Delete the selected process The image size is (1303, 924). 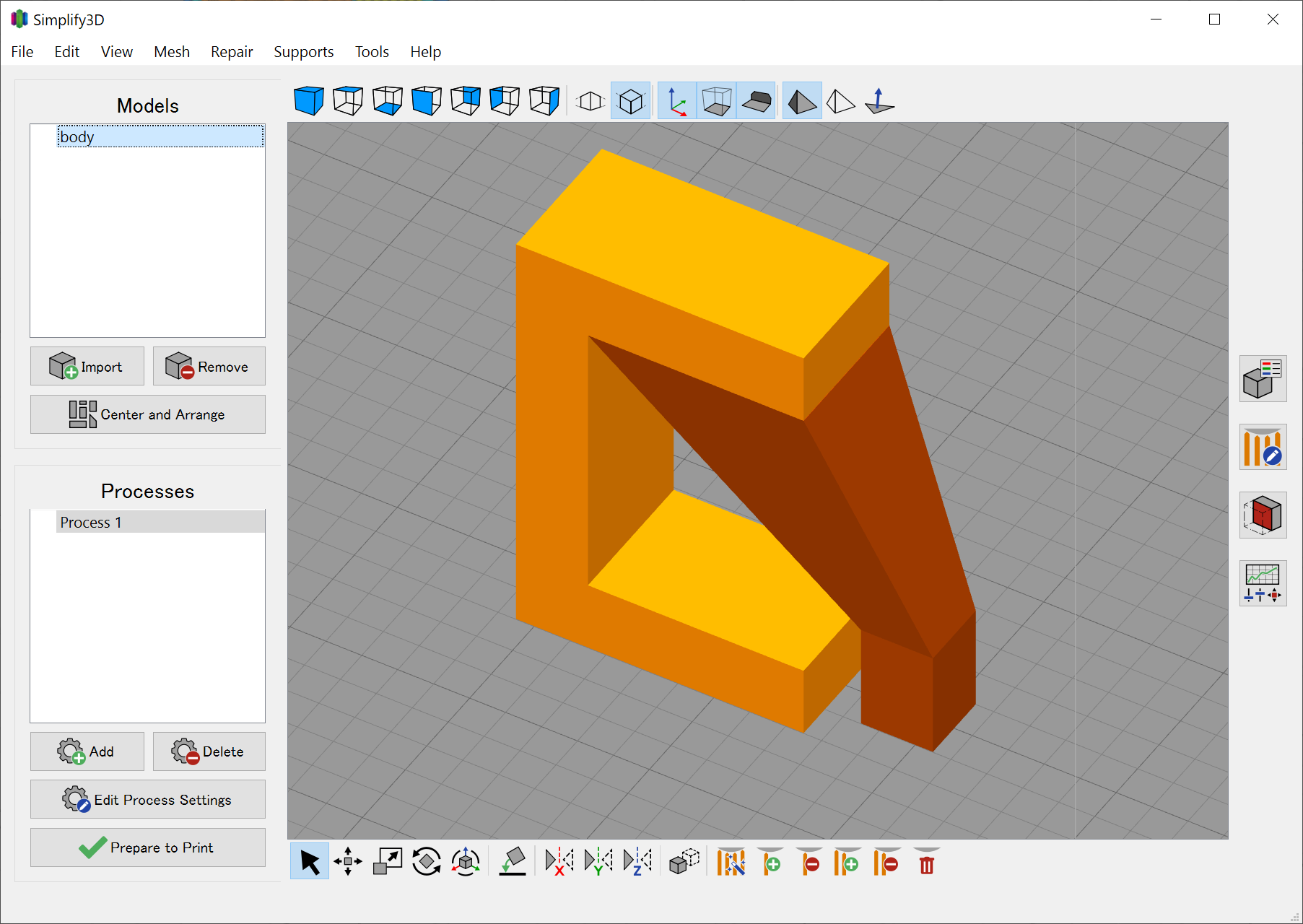(209, 751)
